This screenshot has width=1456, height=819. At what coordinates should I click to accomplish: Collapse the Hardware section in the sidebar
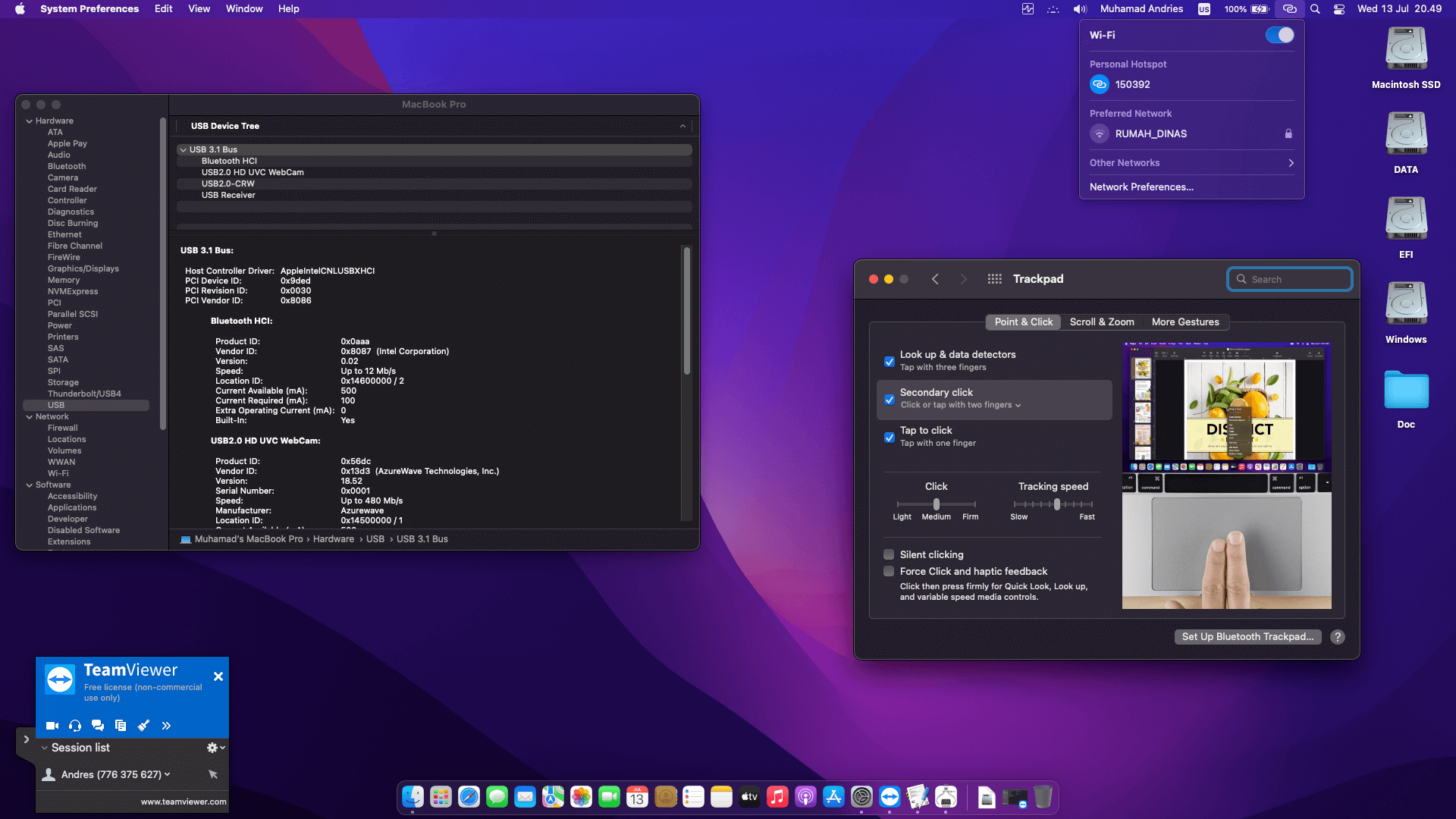pyautogui.click(x=30, y=121)
